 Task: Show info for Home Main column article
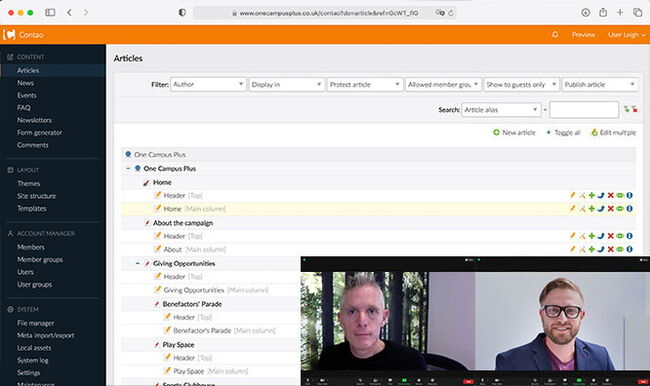click(629, 209)
